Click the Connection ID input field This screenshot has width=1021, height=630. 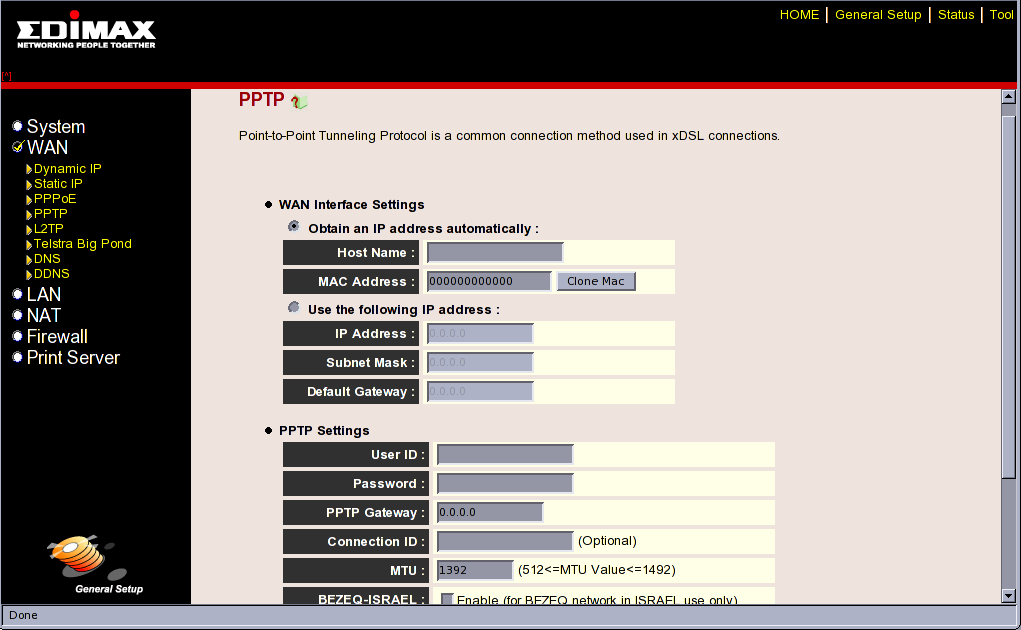tap(505, 541)
